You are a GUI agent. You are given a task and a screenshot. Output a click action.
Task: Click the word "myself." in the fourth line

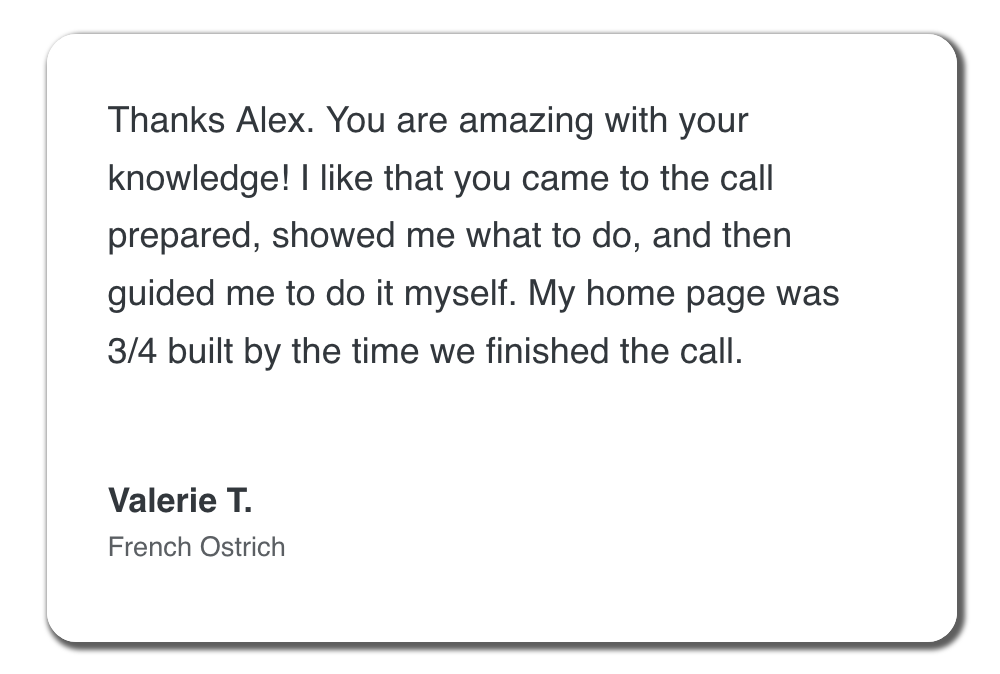coord(460,294)
